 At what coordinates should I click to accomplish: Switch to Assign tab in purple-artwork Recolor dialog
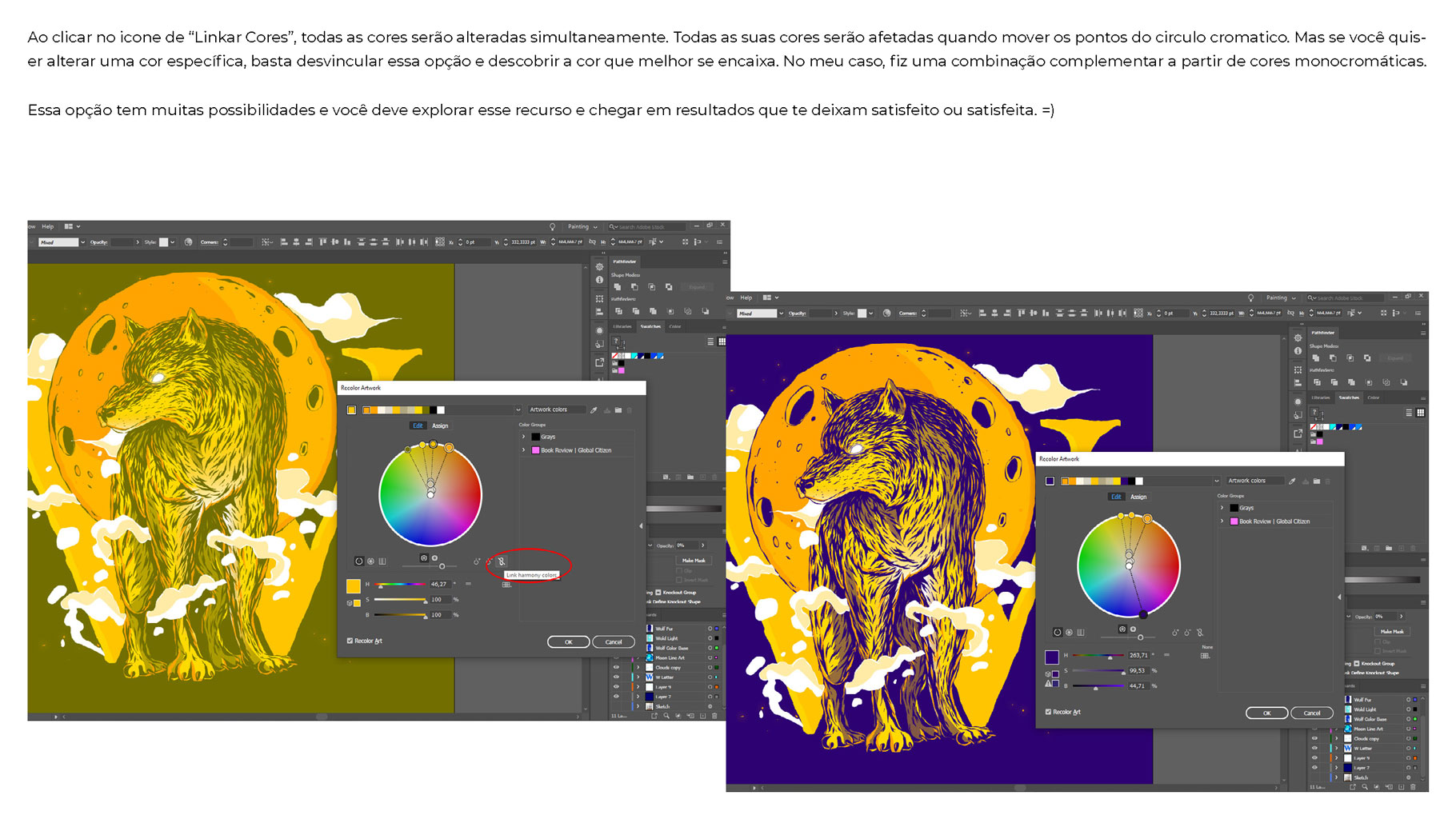pyautogui.click(x=1138, y=497)
